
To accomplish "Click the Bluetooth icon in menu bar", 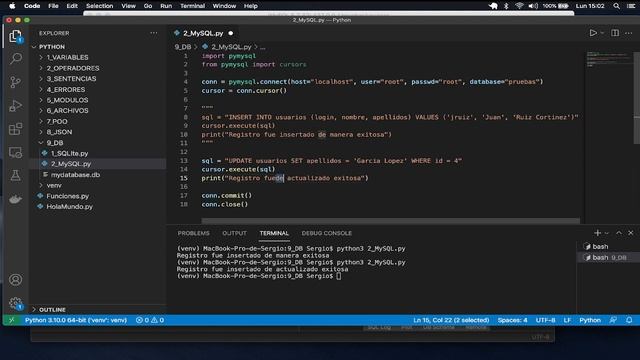I will click(506, 6).
